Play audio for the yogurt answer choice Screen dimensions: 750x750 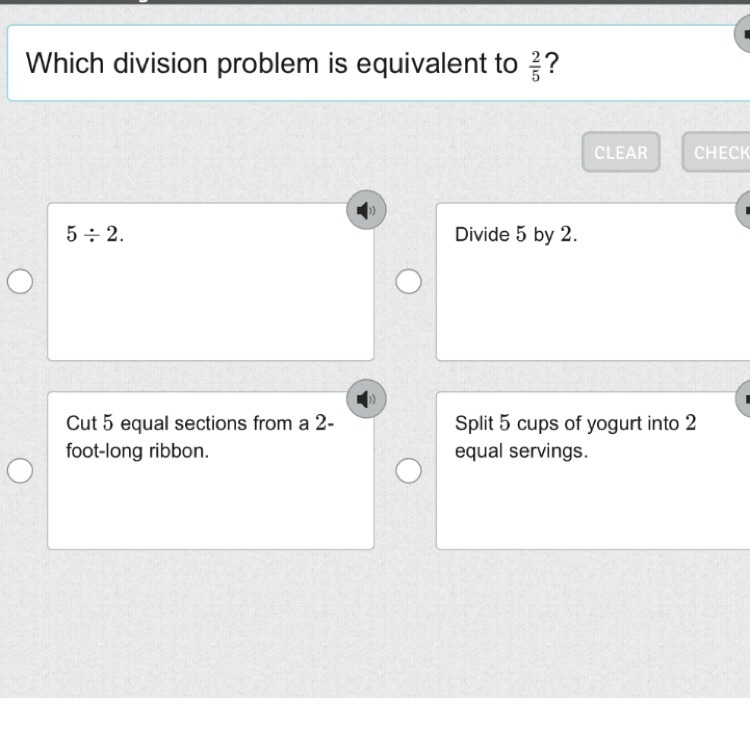744,399
